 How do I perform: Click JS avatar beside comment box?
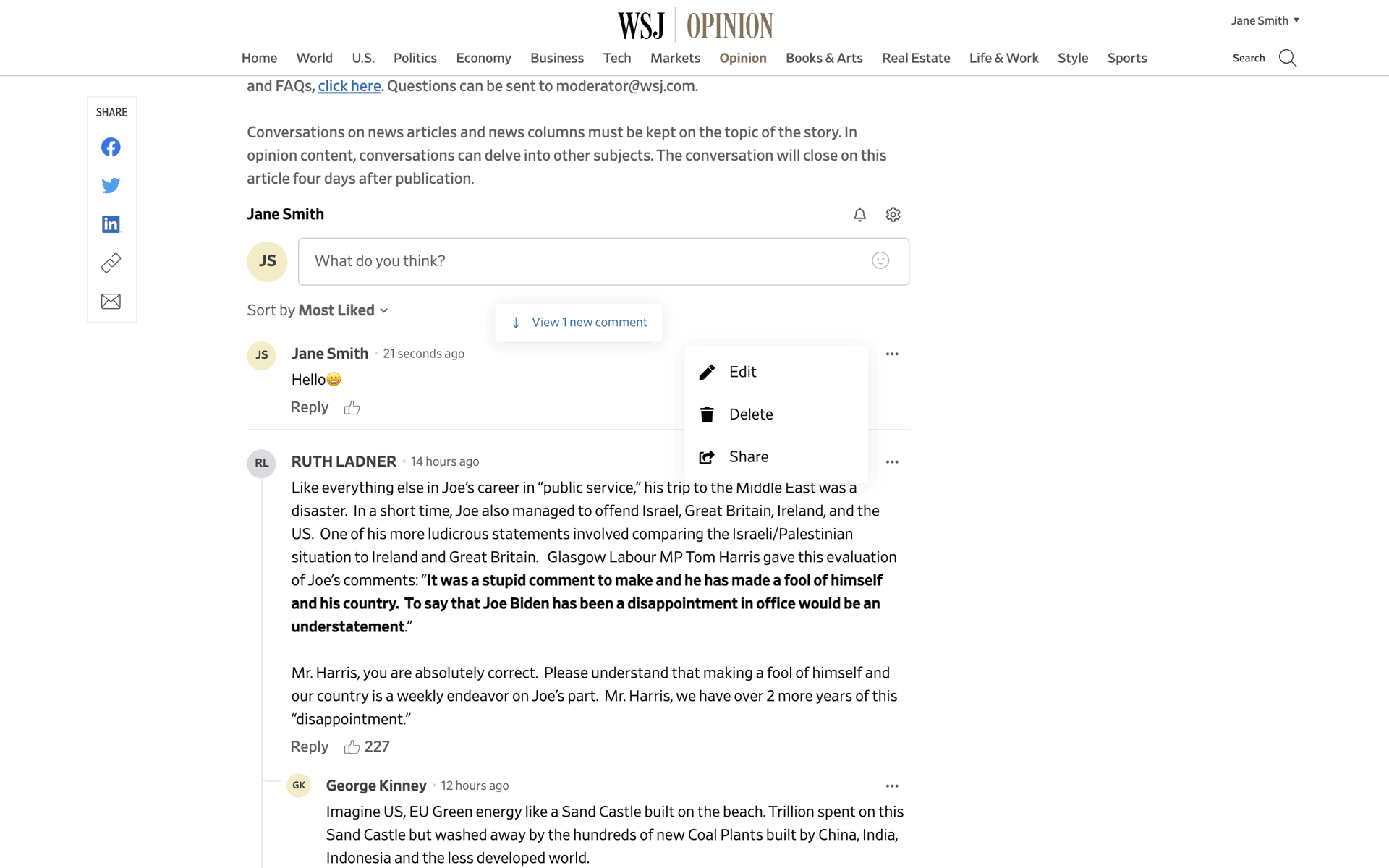(267, 261)
